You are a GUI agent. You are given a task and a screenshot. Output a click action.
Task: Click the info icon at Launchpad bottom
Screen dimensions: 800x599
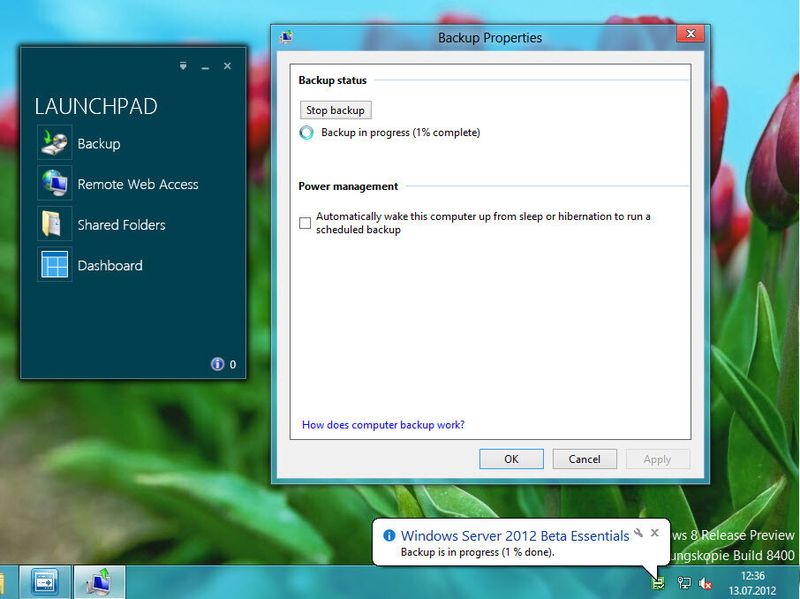pos(217,364)
